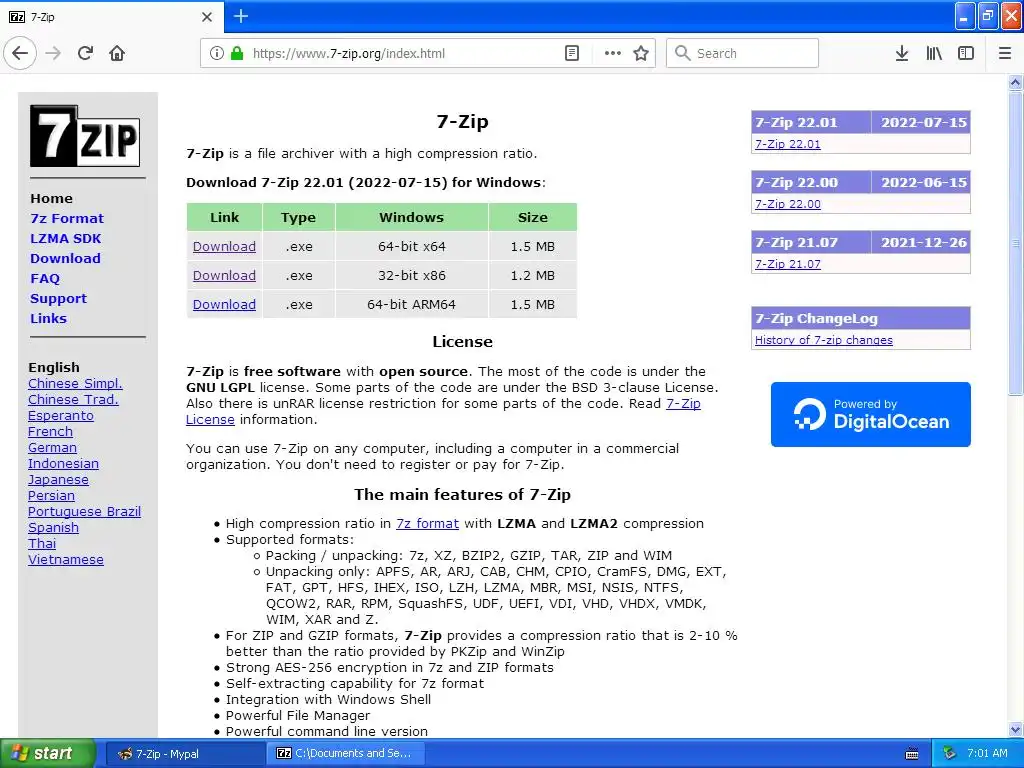Click the forward navigation arrow
The image size is (1024, 768).
click(53, 53)
